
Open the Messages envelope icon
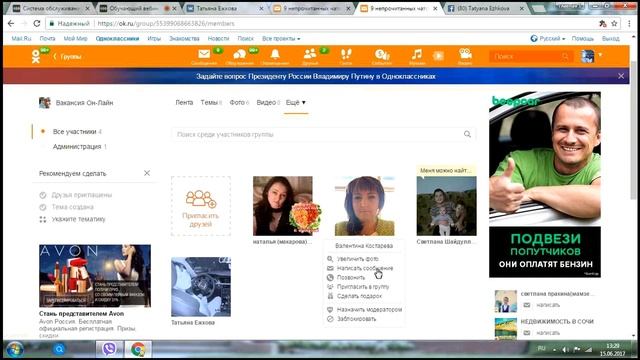(x=204, y=54)
